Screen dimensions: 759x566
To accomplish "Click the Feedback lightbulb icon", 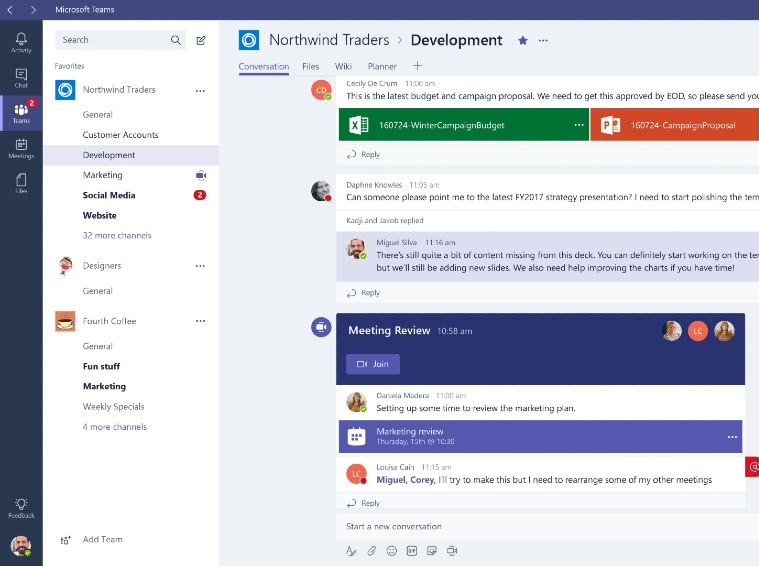I will pos(21,508).
